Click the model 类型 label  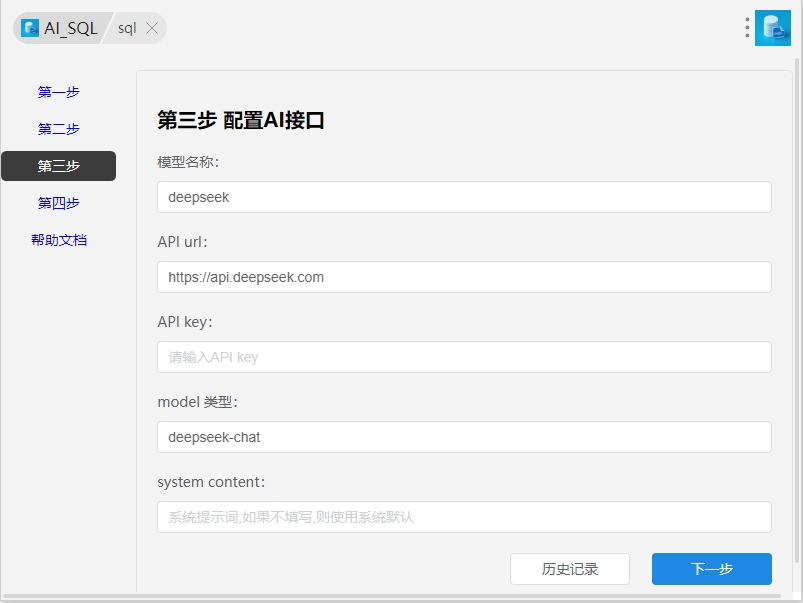197,402
